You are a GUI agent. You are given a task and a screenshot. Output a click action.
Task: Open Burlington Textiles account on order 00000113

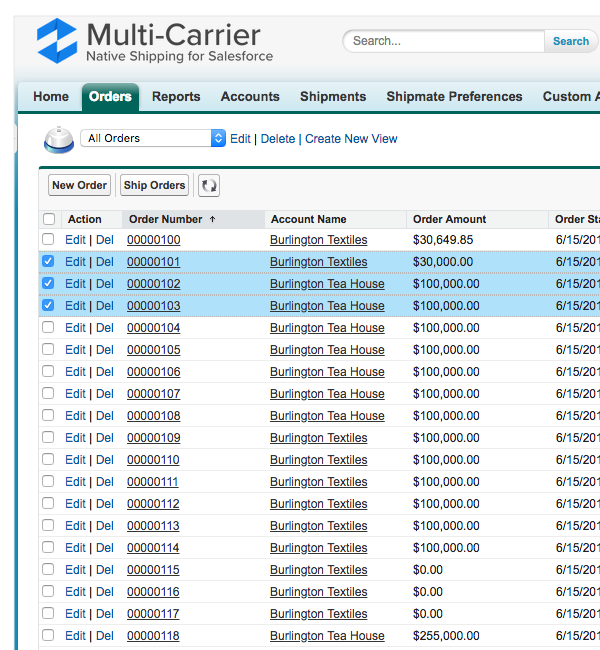coord(318,526)
